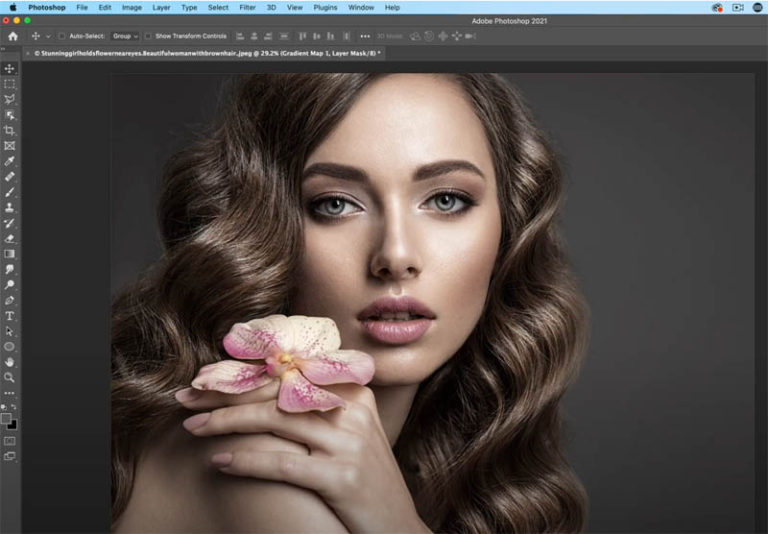Screen dimensions: 768x534
Task: Select the Rectangular Marquee tool
Action: [x=10, y=84]
